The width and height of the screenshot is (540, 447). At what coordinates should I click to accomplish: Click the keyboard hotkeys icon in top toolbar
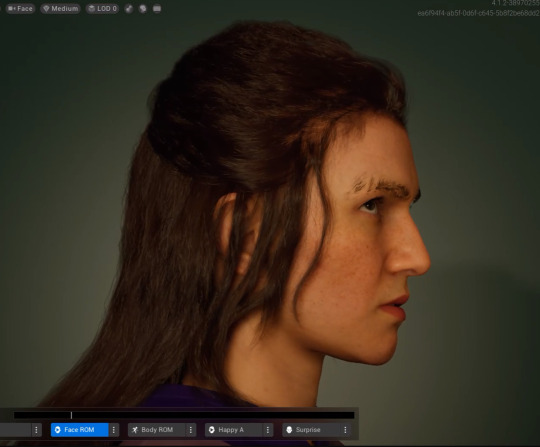click(157, 9)
